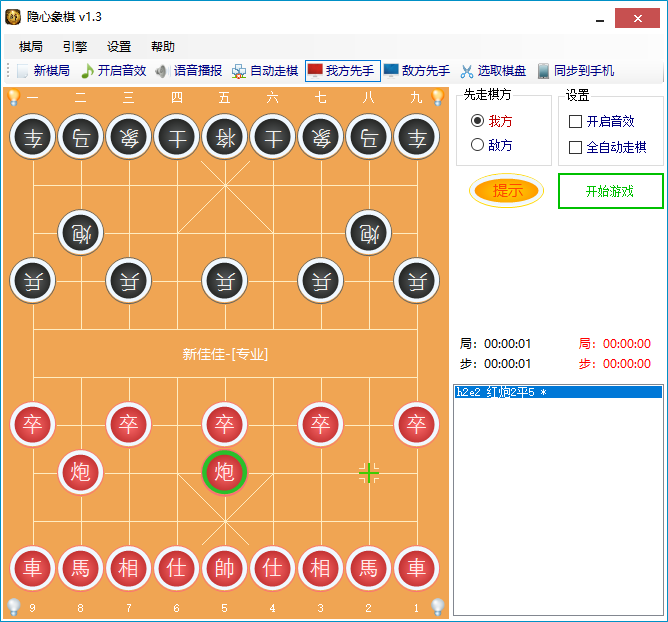Select move list row h2e2 红炮2平5

[x=559, y=392]
